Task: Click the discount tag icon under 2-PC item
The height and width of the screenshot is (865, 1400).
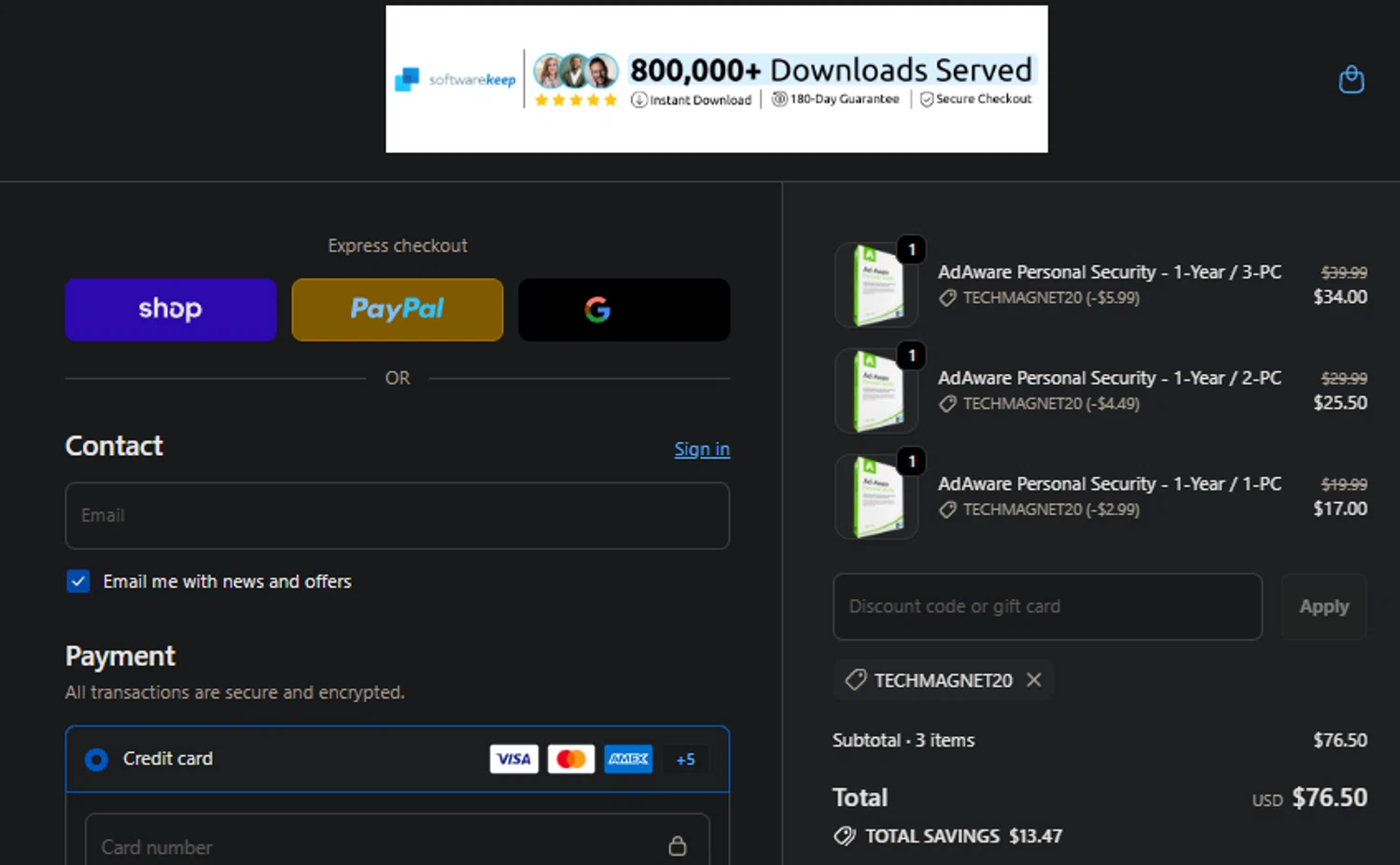Action: [947, 404]
